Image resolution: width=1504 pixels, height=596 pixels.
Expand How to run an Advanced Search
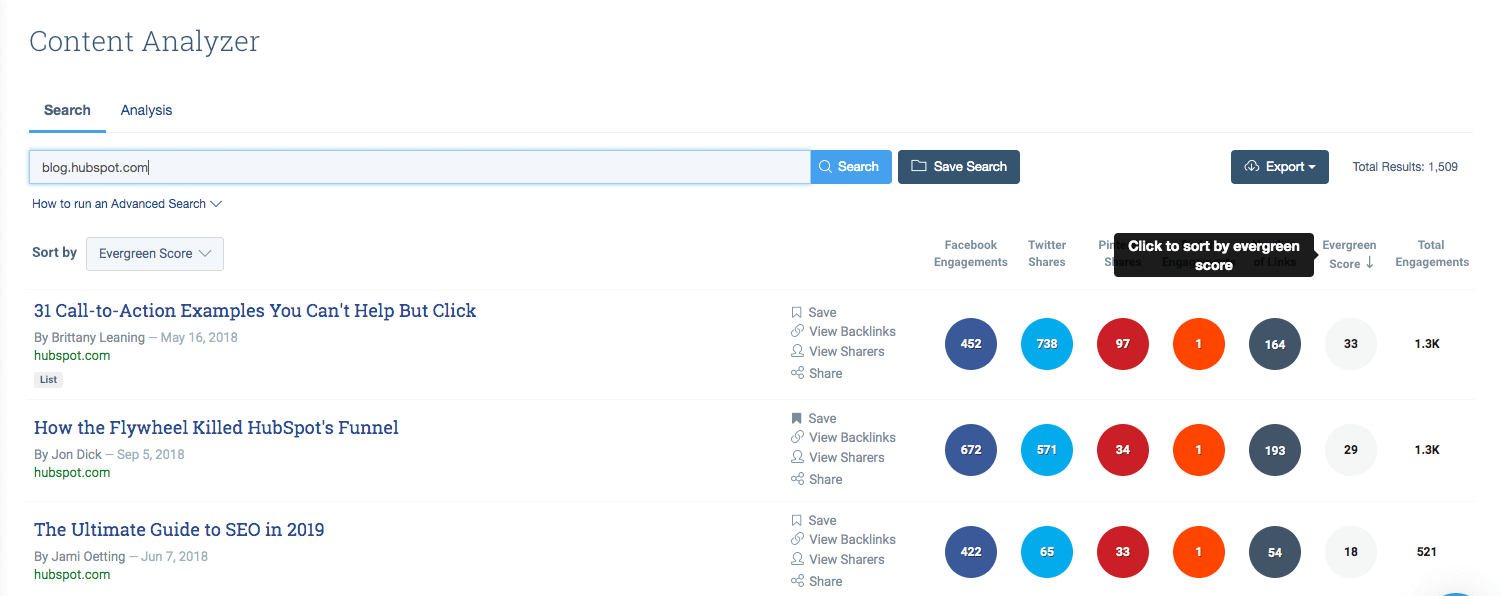click(127, 204)
